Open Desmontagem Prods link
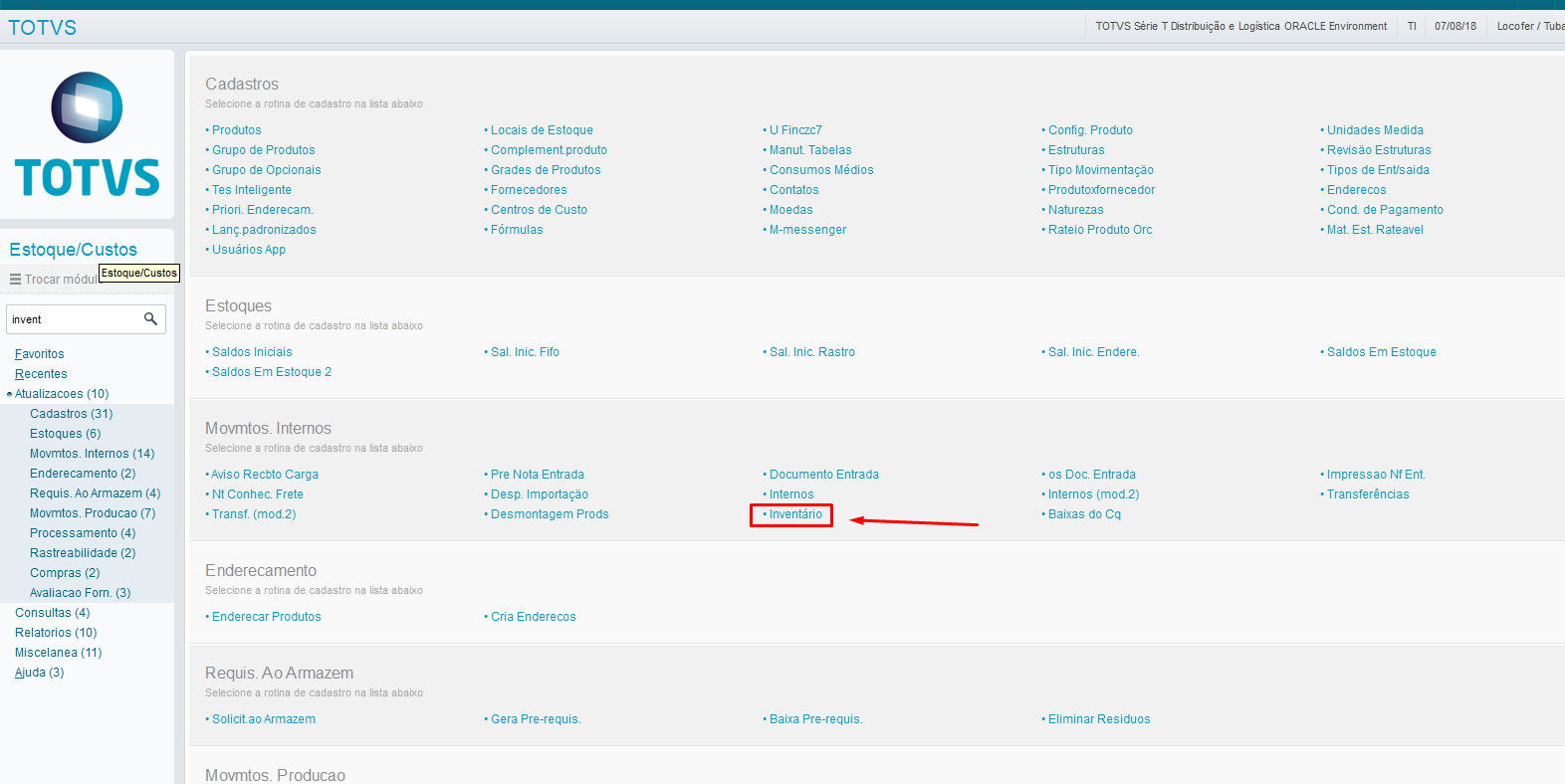This screenshot has width=1565, height=784. (x=550, y=514)
